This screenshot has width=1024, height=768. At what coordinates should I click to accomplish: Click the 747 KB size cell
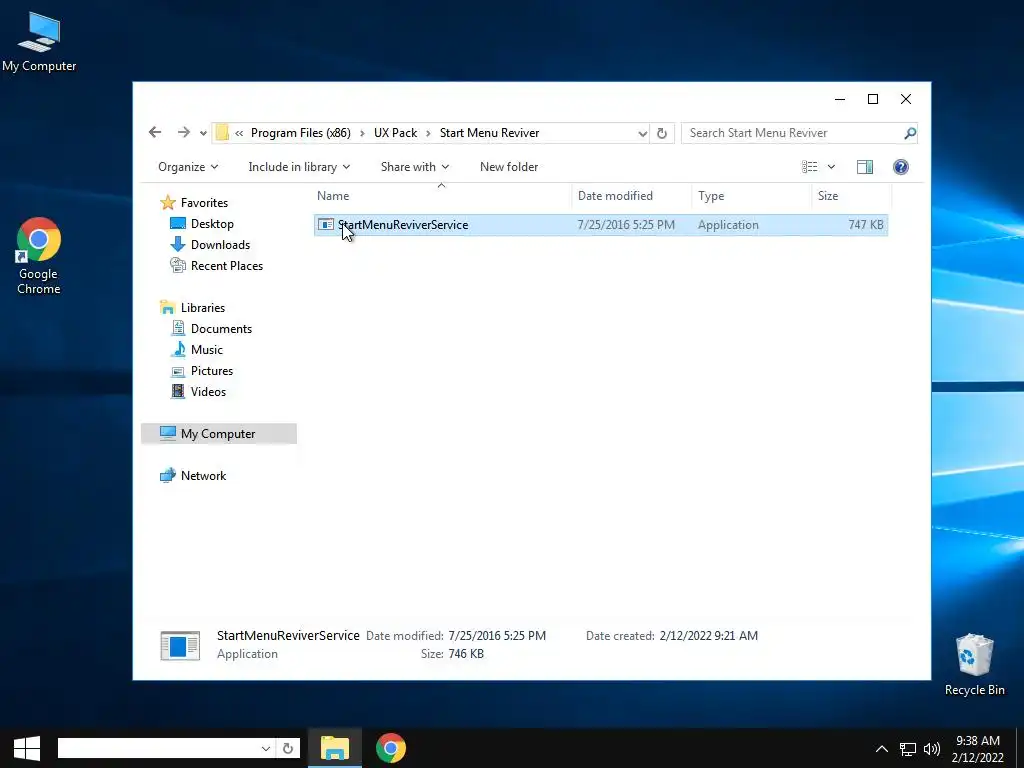coord(865,225)
